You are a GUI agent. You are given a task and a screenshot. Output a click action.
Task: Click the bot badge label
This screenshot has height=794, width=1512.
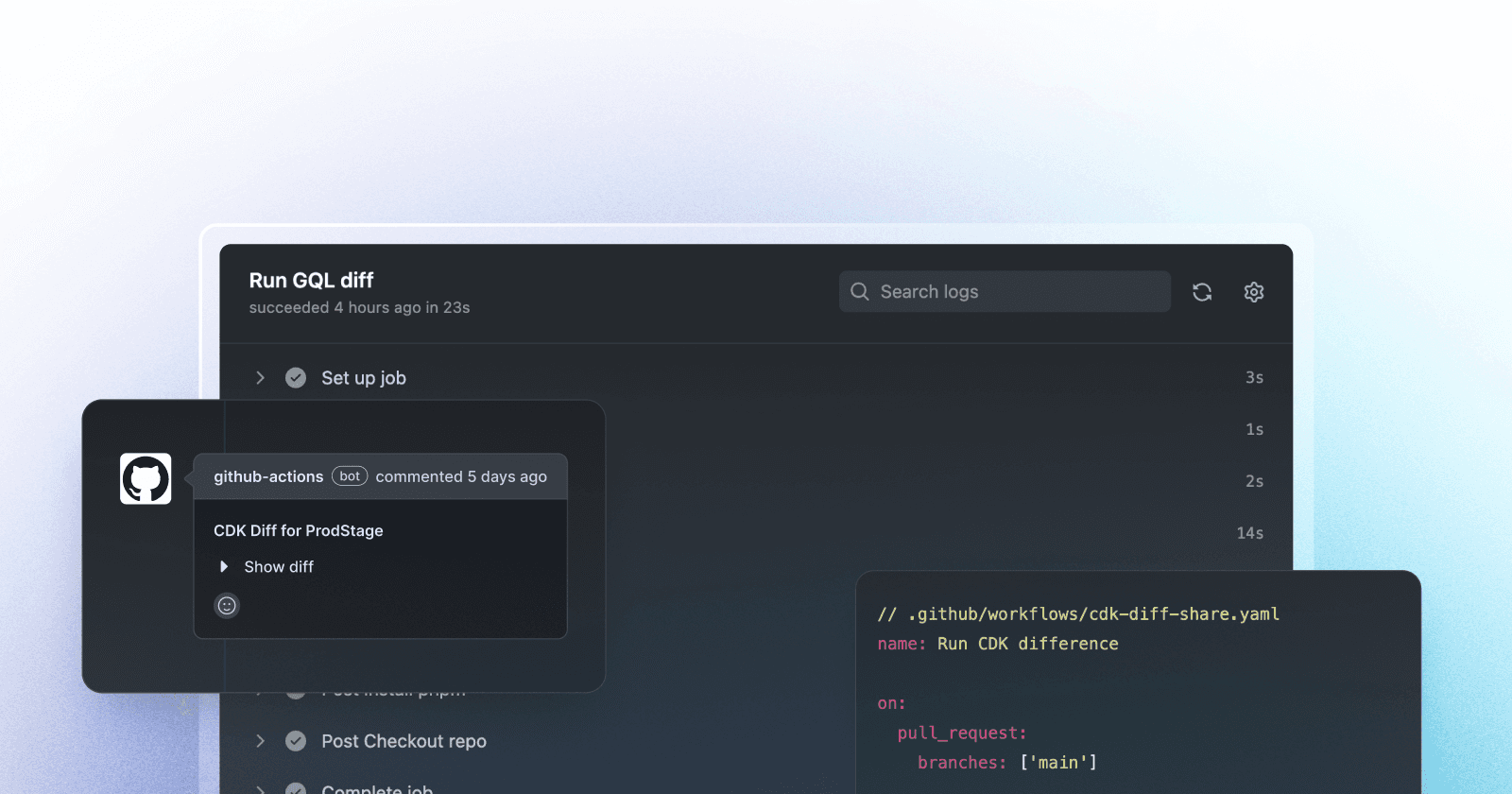coord(350,476)
